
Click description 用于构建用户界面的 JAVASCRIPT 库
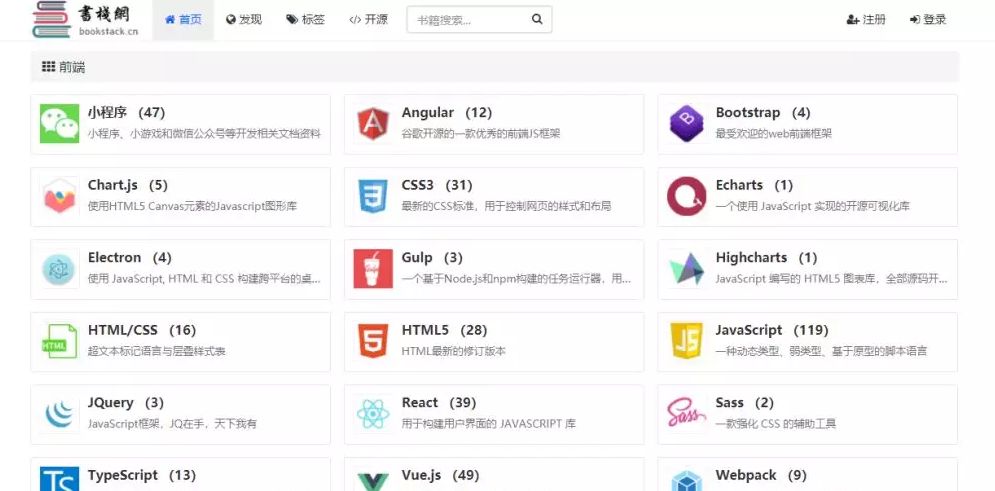489,424
